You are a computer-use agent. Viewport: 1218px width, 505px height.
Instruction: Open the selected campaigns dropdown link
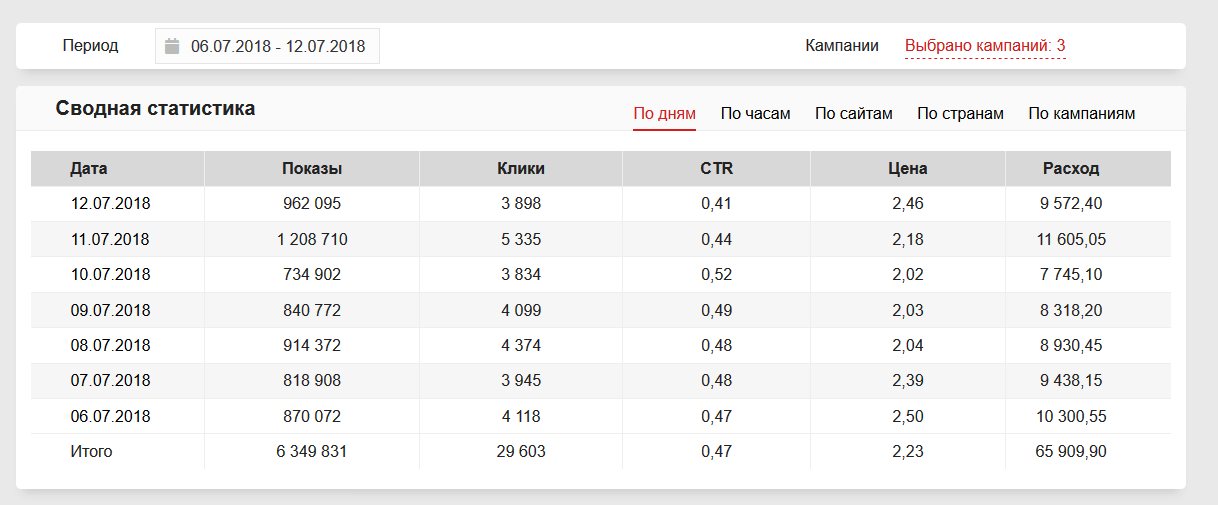pos(984,46)
